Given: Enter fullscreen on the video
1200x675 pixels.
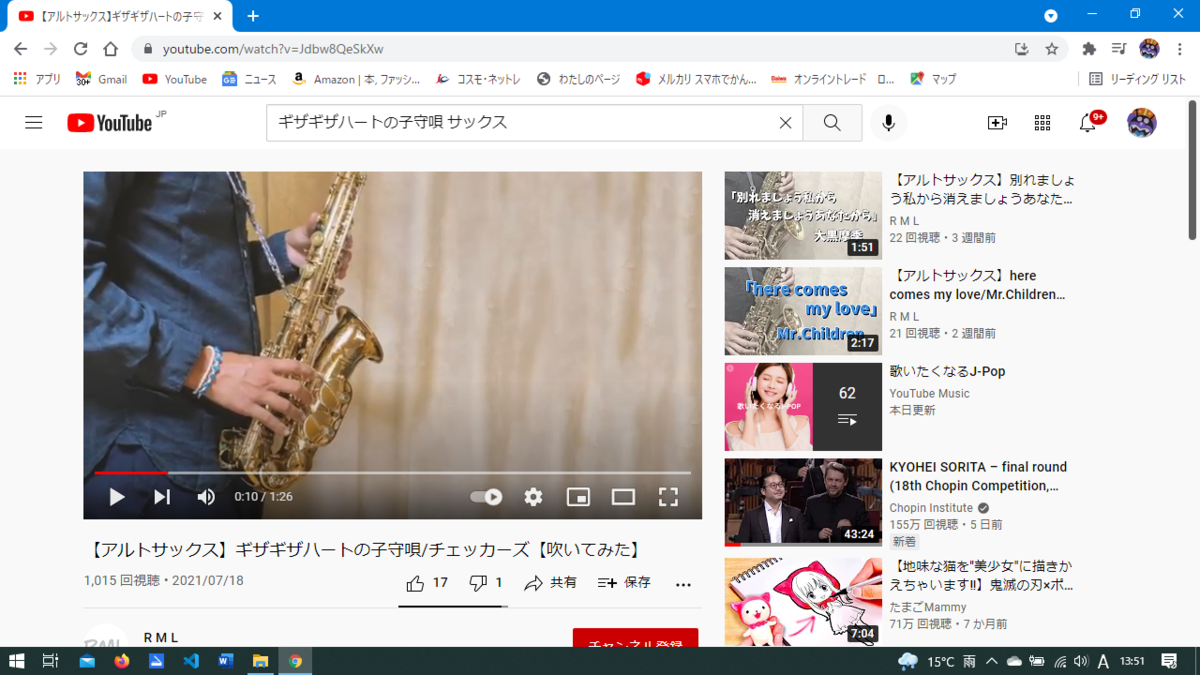Looking at the screenshot, I should (668, 496).
